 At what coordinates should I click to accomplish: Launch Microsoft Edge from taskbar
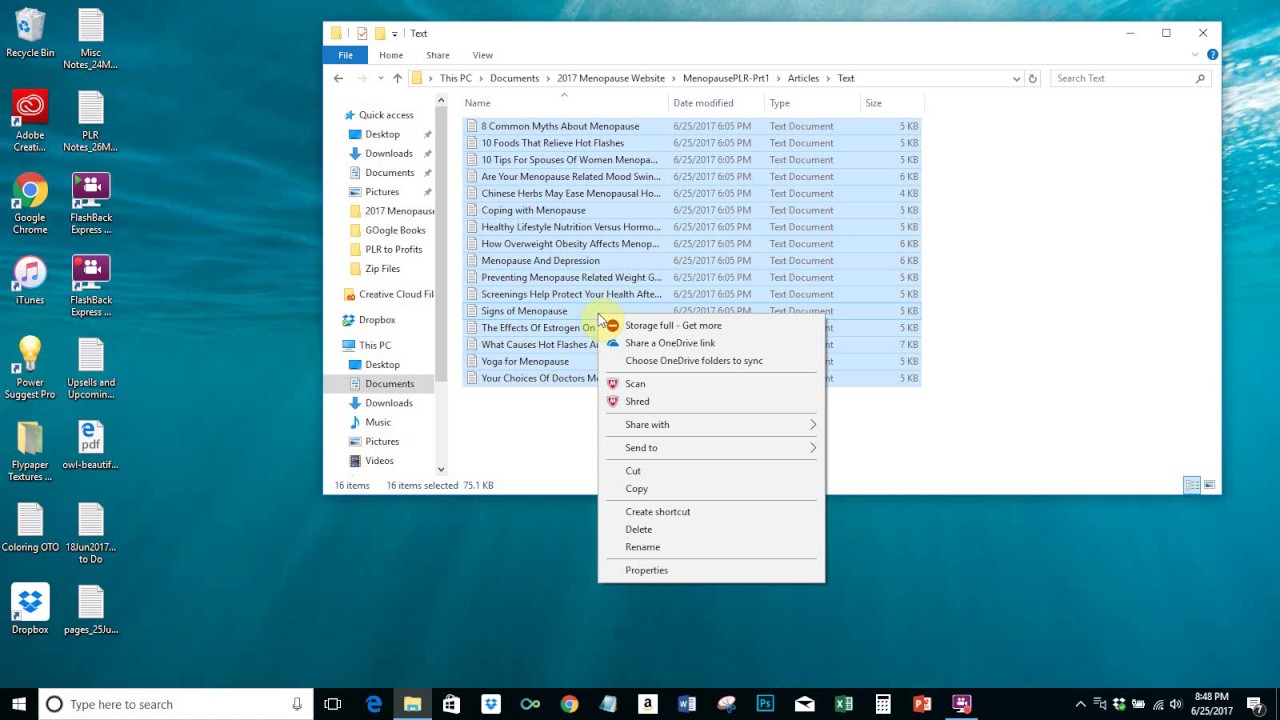(x=374, y=704)
